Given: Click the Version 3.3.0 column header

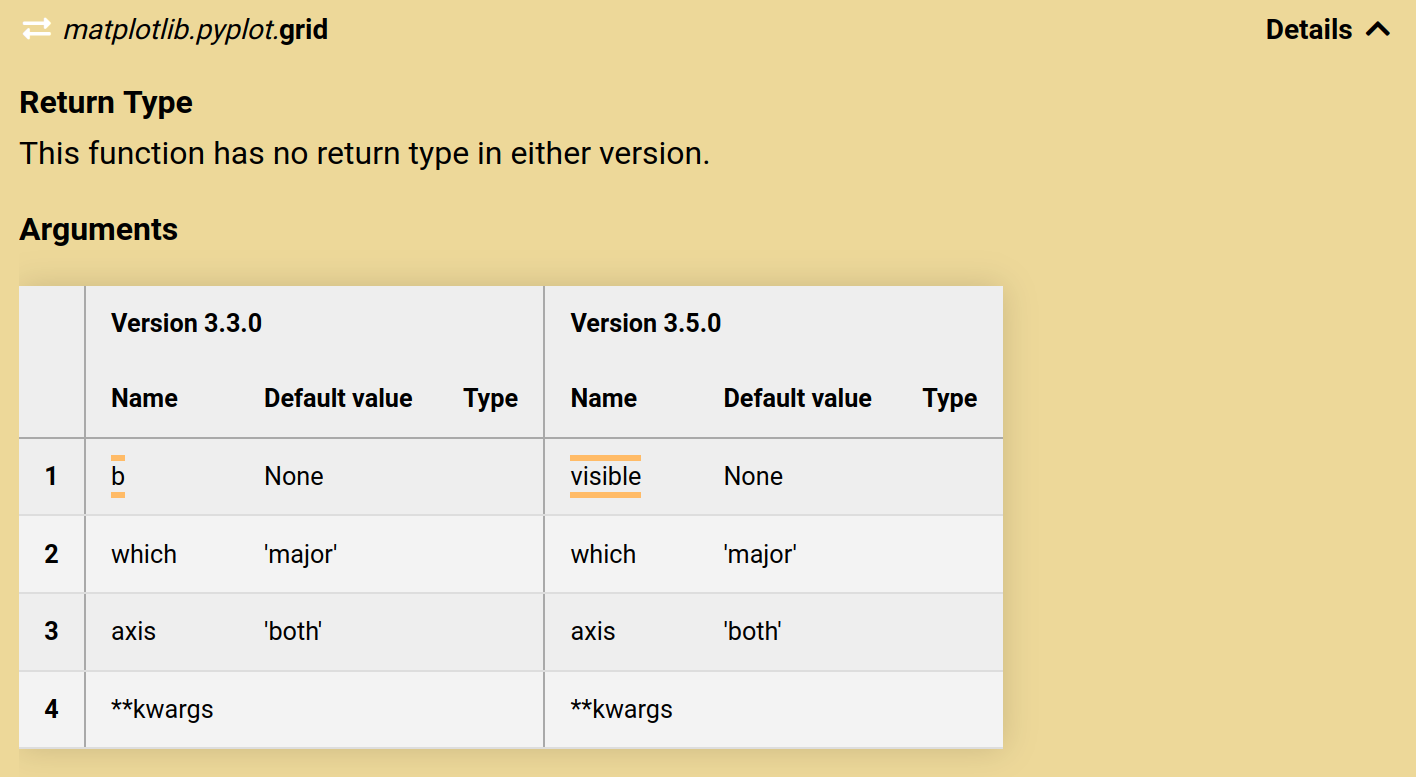Looking at the screenshot, I should coord(187,324).
